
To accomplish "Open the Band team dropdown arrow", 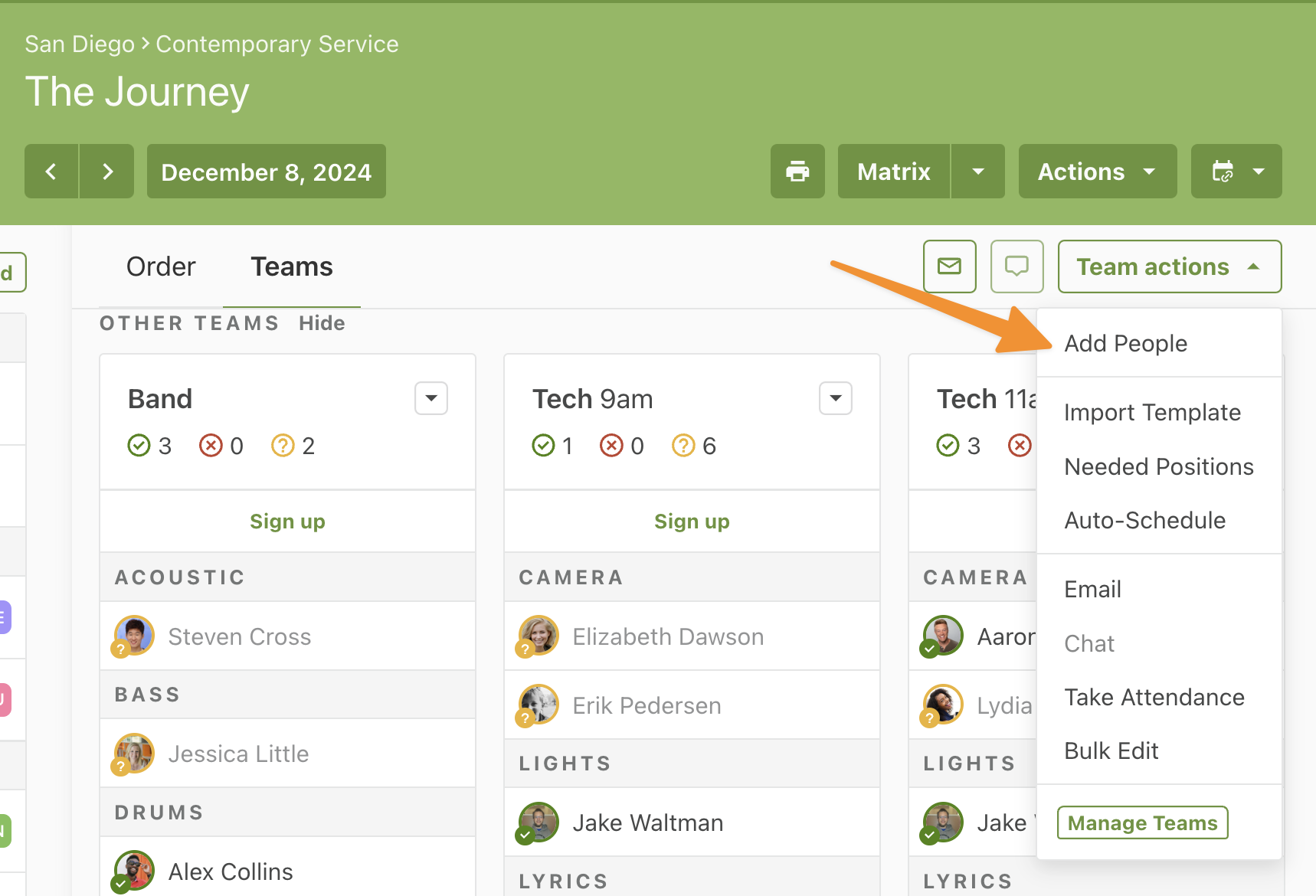I will (x=431, y=398).
